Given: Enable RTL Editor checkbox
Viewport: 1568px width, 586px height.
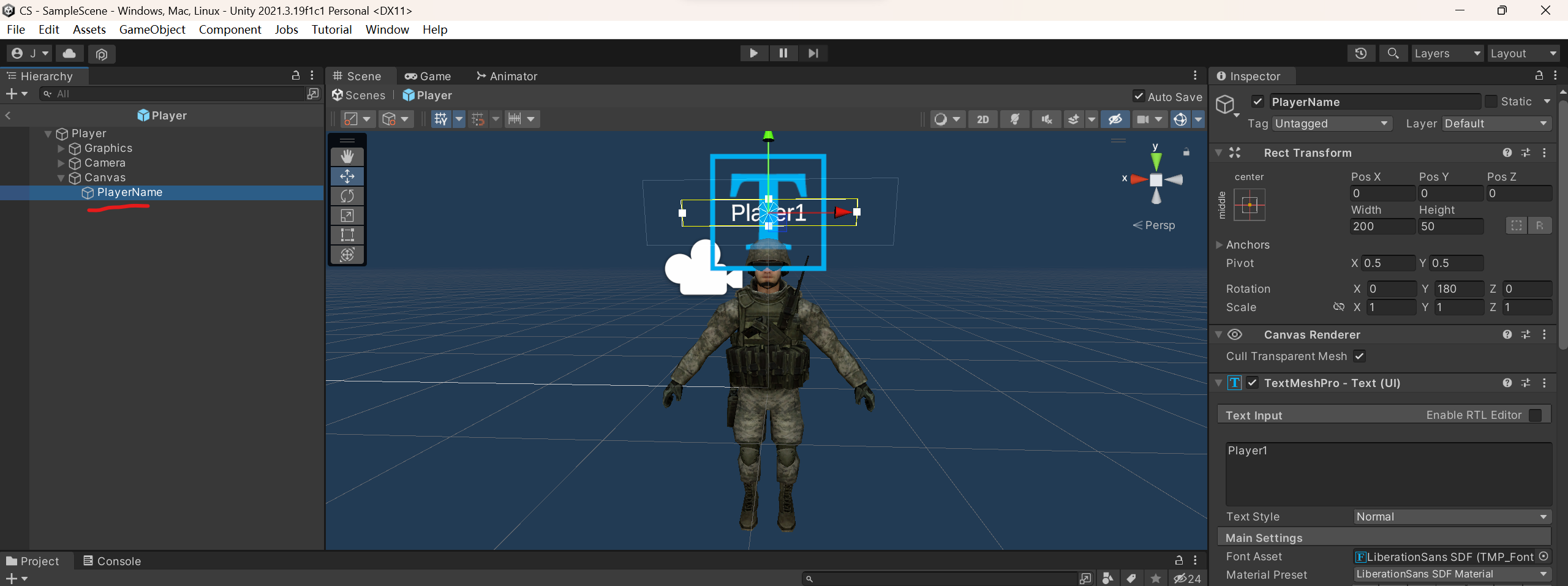Looking at the screenshot, I should pos(1535,415).
